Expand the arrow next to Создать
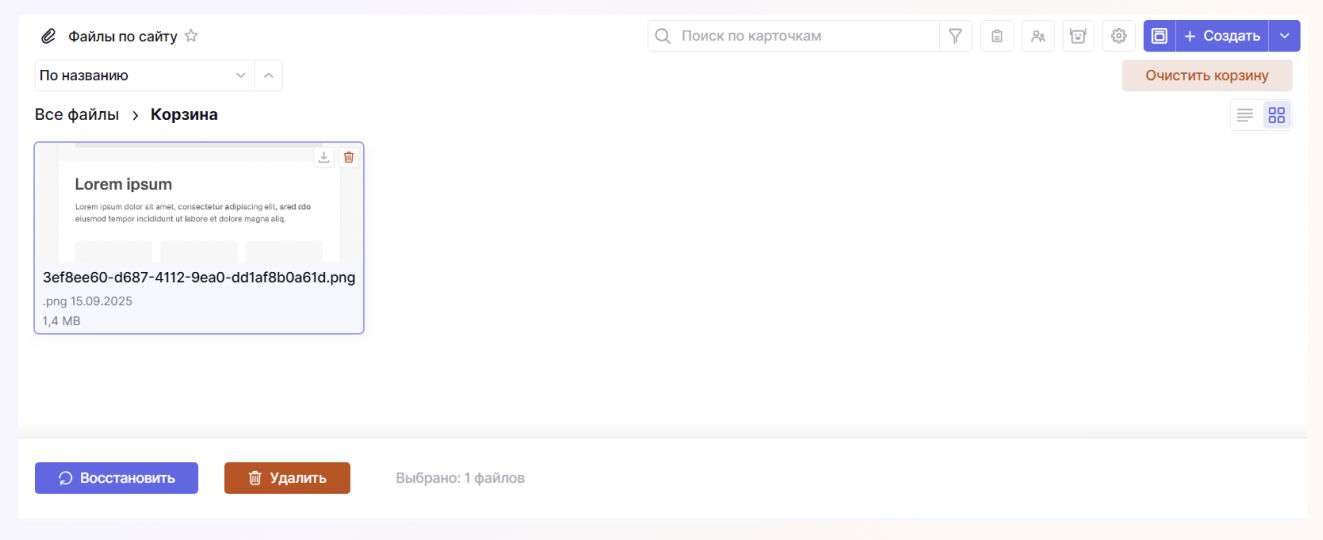The image size is (1323, 540). point(1284,36)
